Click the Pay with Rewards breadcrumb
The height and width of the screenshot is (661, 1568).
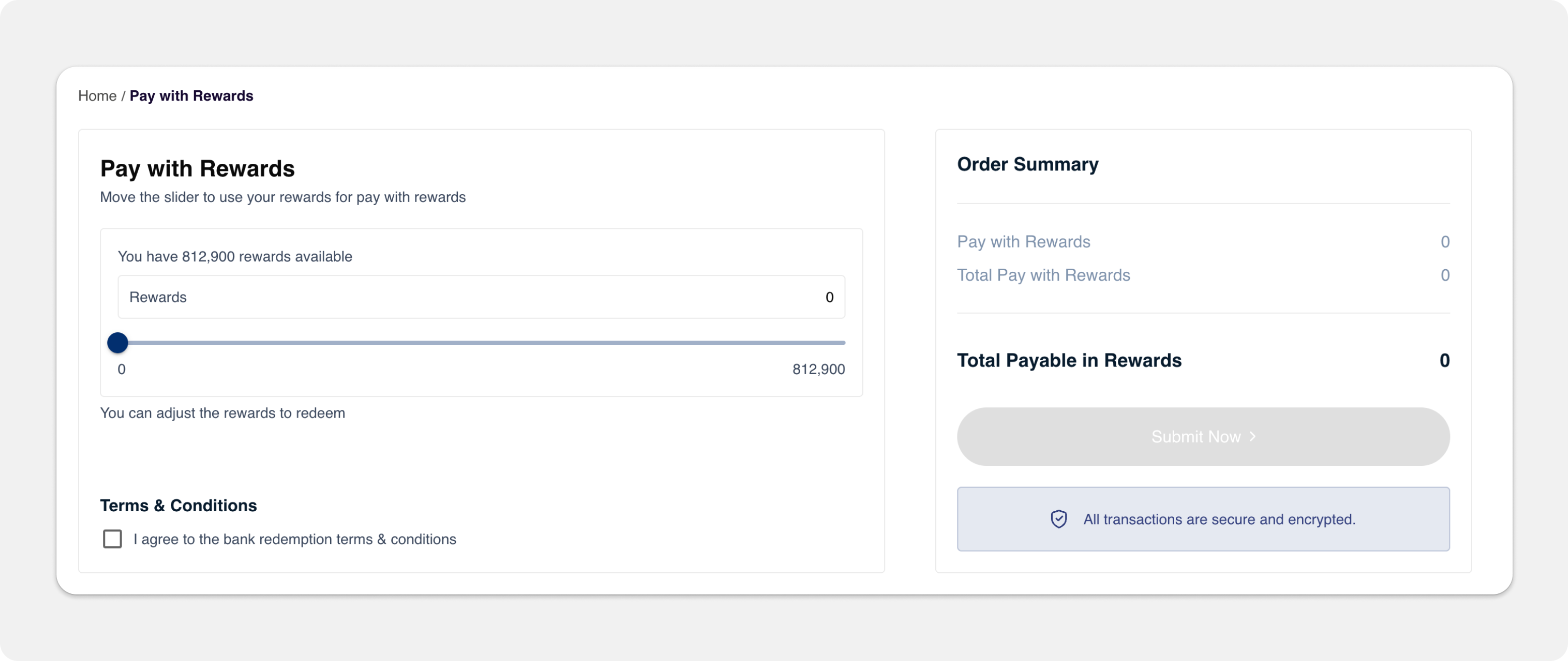tap(191, 96)
